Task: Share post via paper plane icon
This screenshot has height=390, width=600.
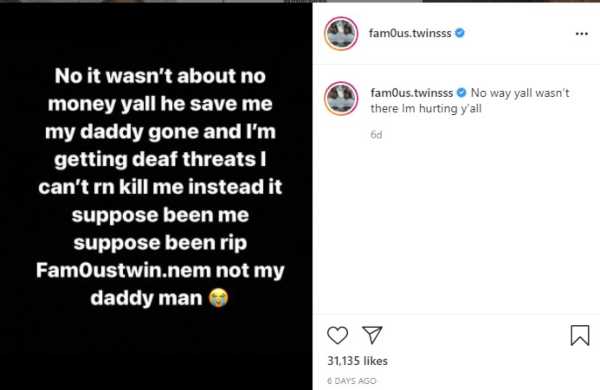Action: click(x=372, y=335)
